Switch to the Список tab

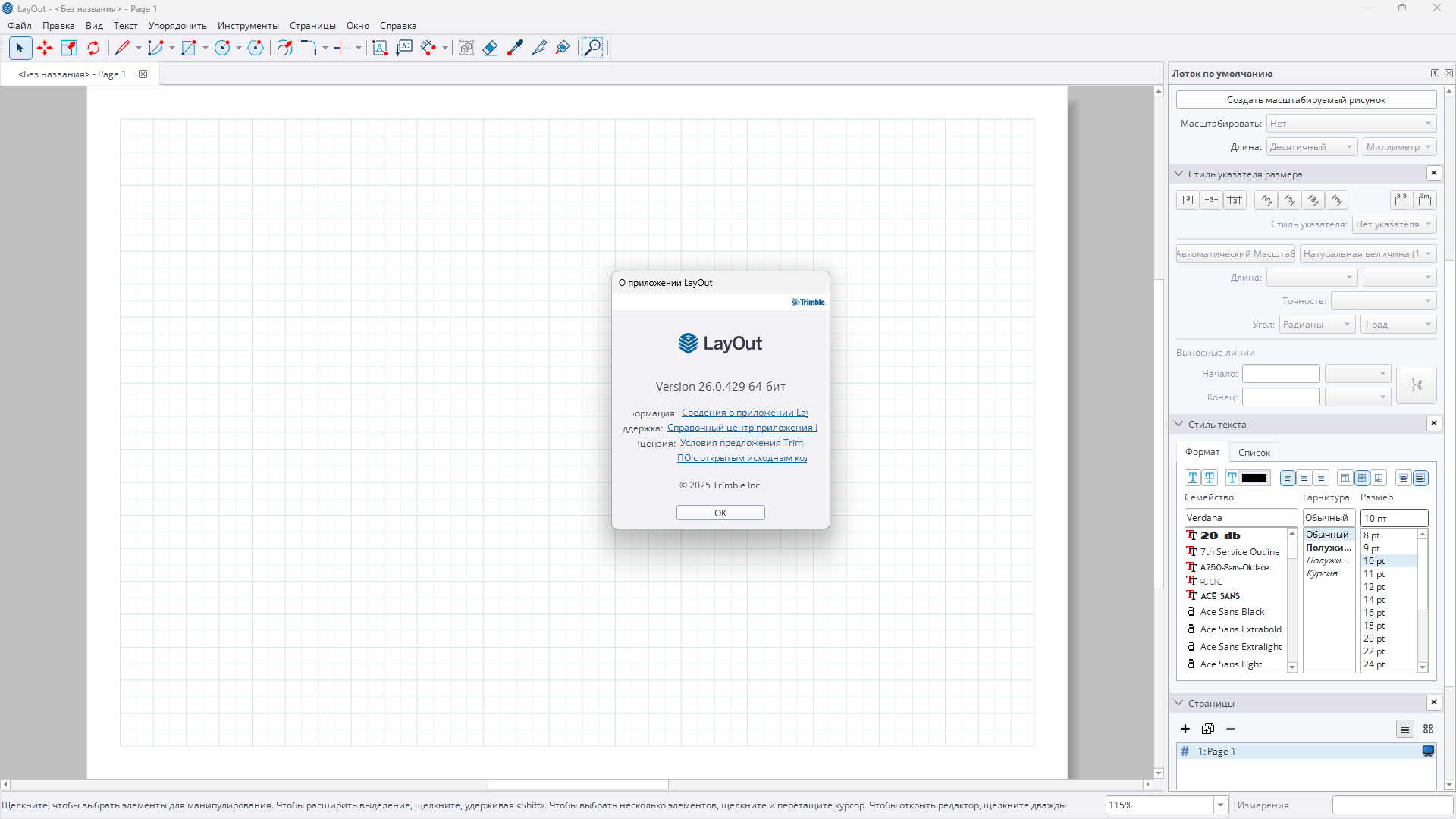click(x=1254, y=453)
